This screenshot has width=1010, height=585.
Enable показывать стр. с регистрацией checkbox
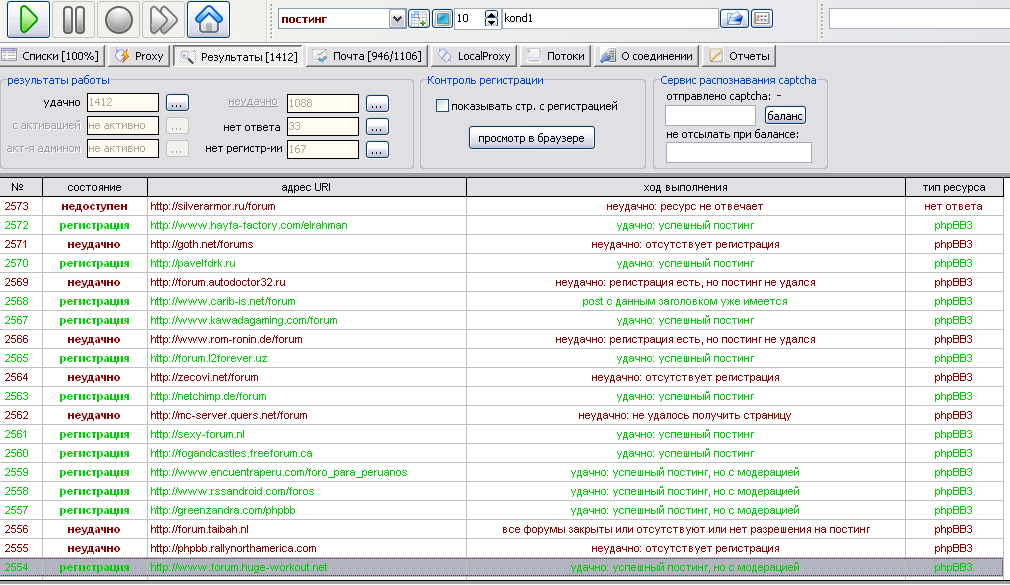443,106
